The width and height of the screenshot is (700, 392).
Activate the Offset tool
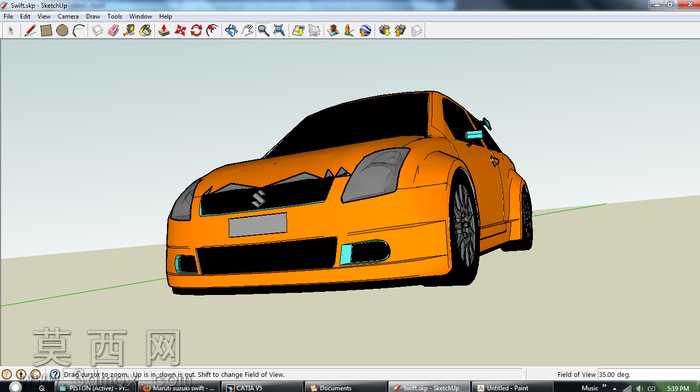pyautogui.click(x=212, y=30)
